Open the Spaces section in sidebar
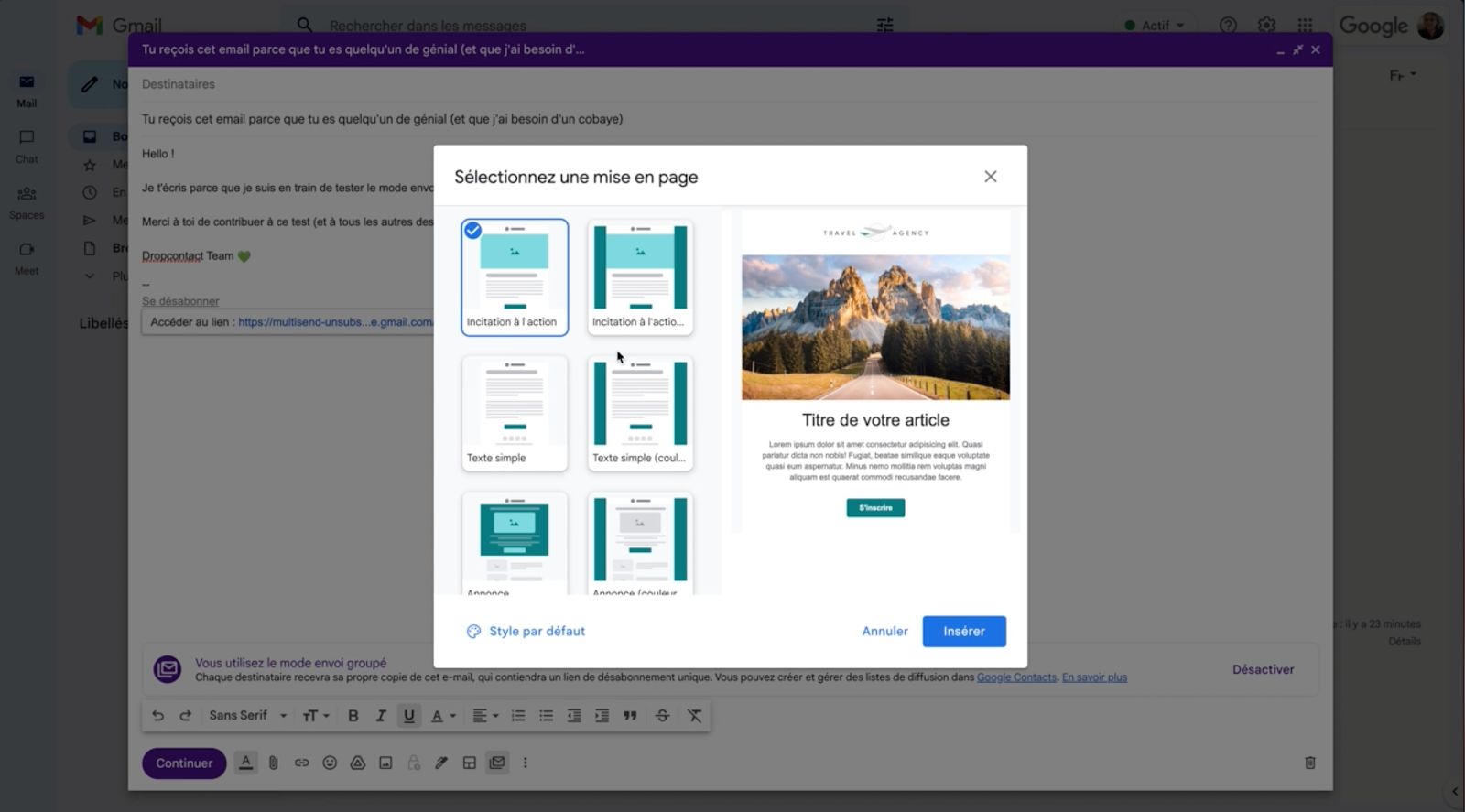1465x812 pixels. point(27,203)
